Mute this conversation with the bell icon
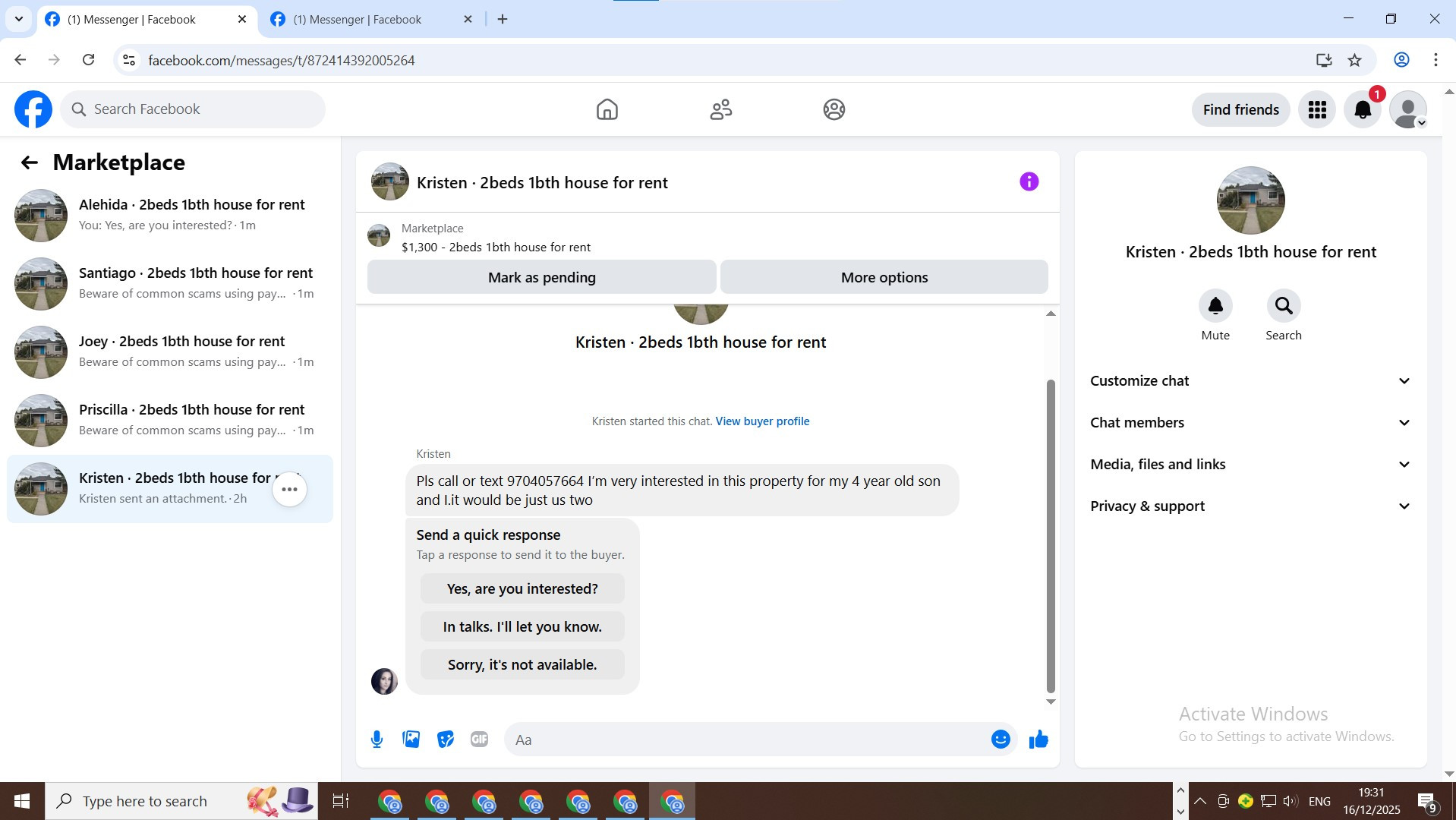This screenshot has width=1456, height=820. 1215,306
